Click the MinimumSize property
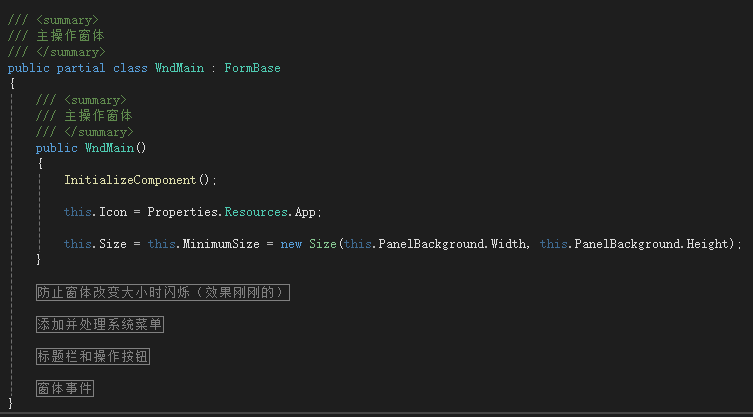753x417 pixels. click(x=221, y=244)
